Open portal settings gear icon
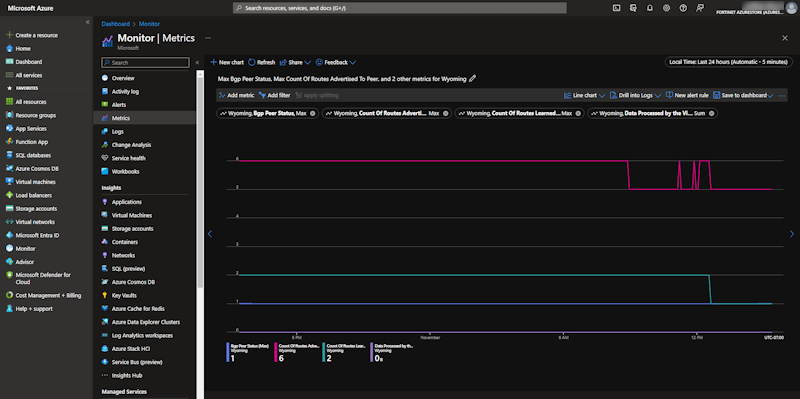Image resolution: width=800 pixels, height=399 pixels. click(x=666, y=8)
